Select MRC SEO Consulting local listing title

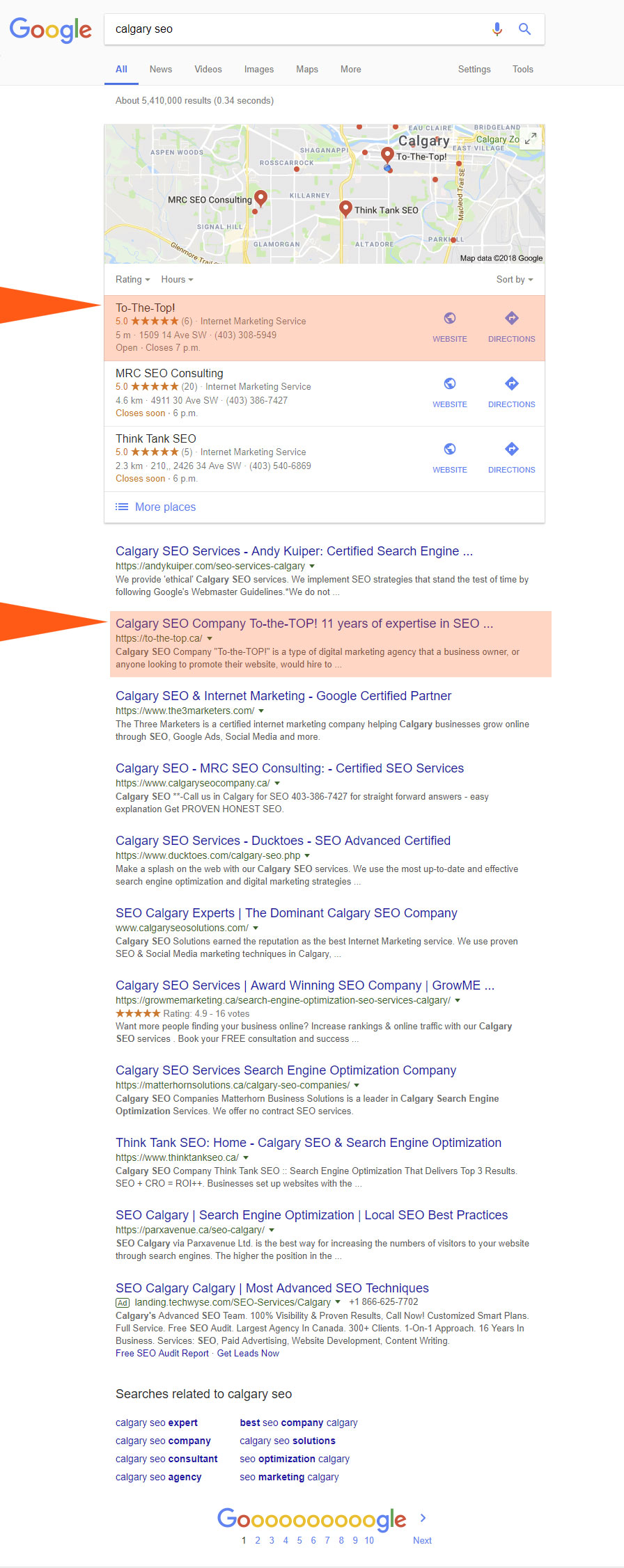pyautogui.click(x=169, y=373)
